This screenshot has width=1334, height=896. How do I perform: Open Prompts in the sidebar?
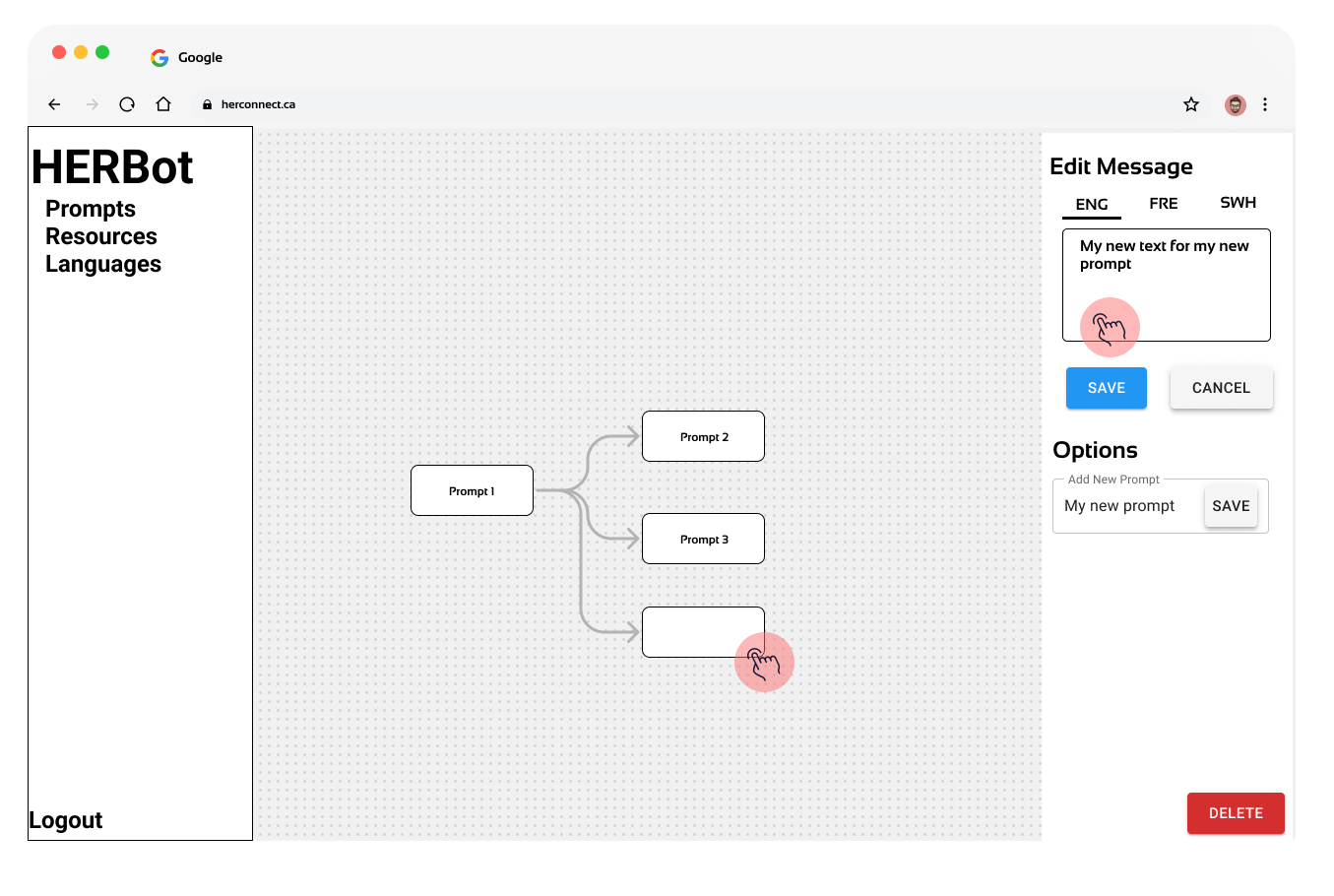tap(91, 209)
